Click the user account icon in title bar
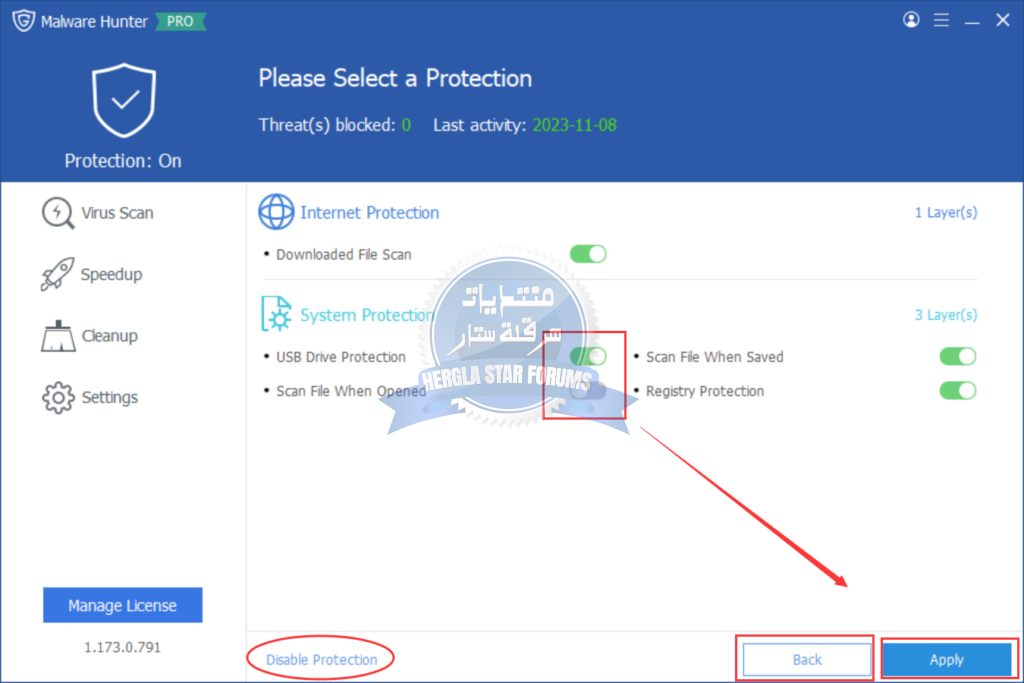 (910, 20)
